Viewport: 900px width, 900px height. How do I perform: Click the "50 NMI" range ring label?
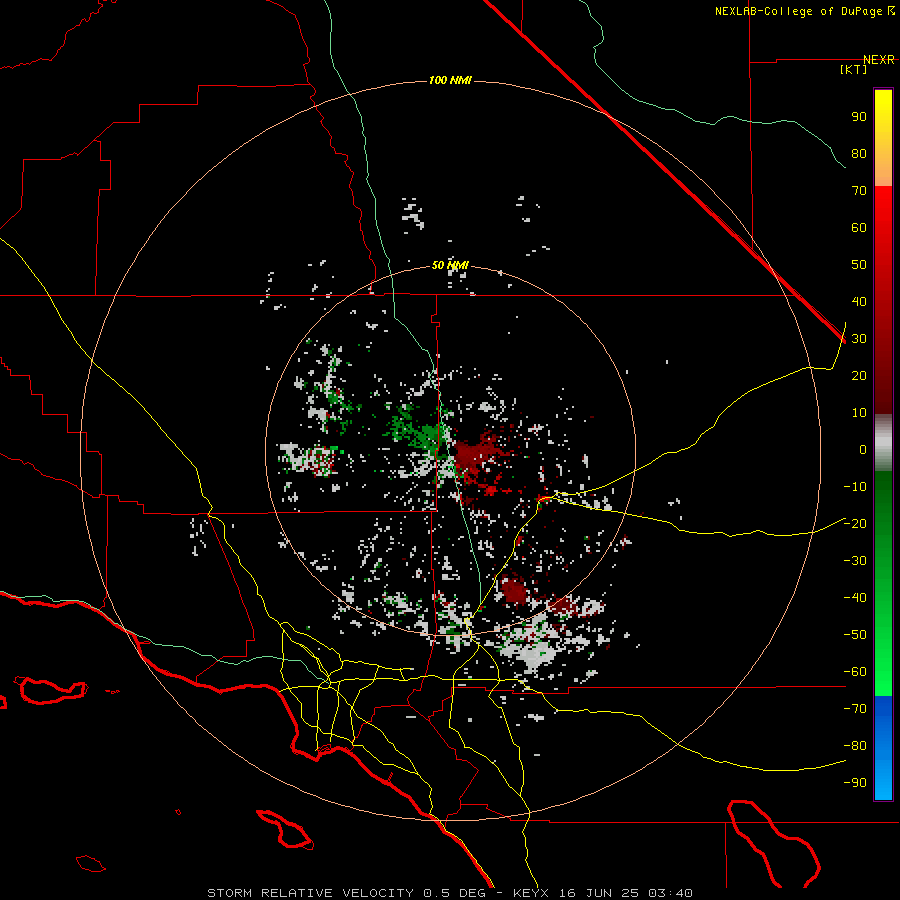tap(450, 265)
